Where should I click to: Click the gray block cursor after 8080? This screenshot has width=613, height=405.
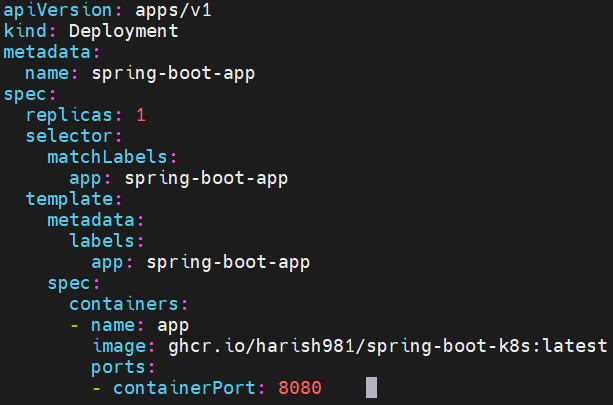coord(371,388)
